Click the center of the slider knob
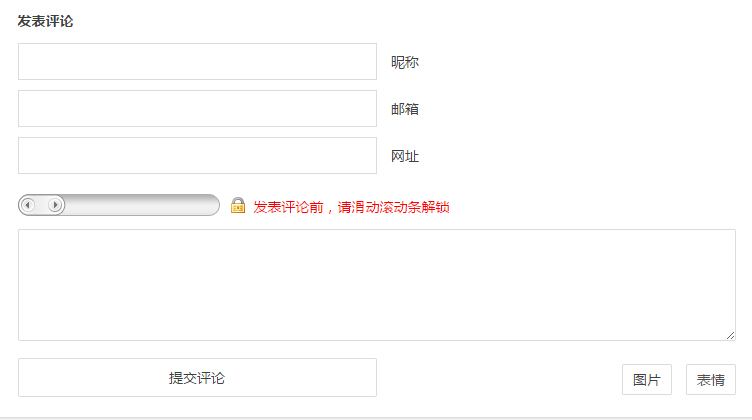752x420 pixels. 42,205
